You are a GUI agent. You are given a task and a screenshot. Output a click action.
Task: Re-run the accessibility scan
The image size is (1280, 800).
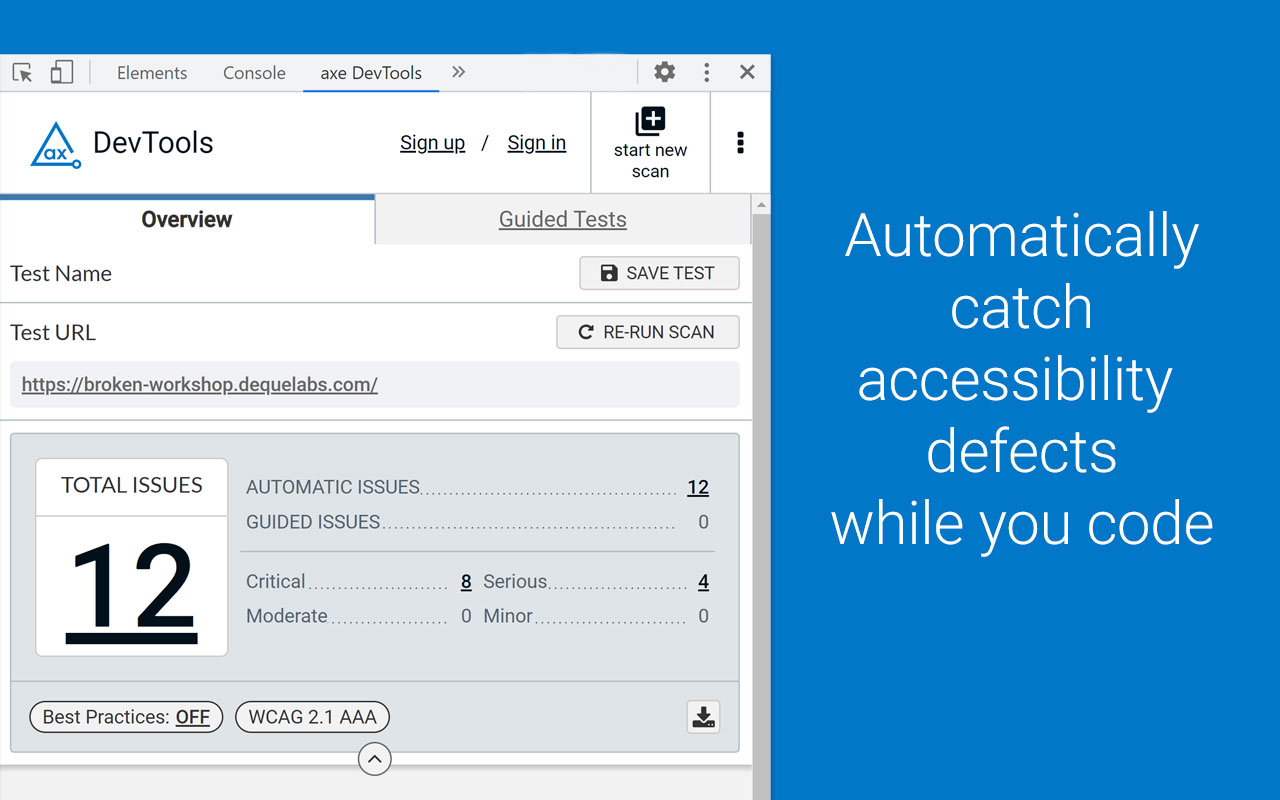647,331
